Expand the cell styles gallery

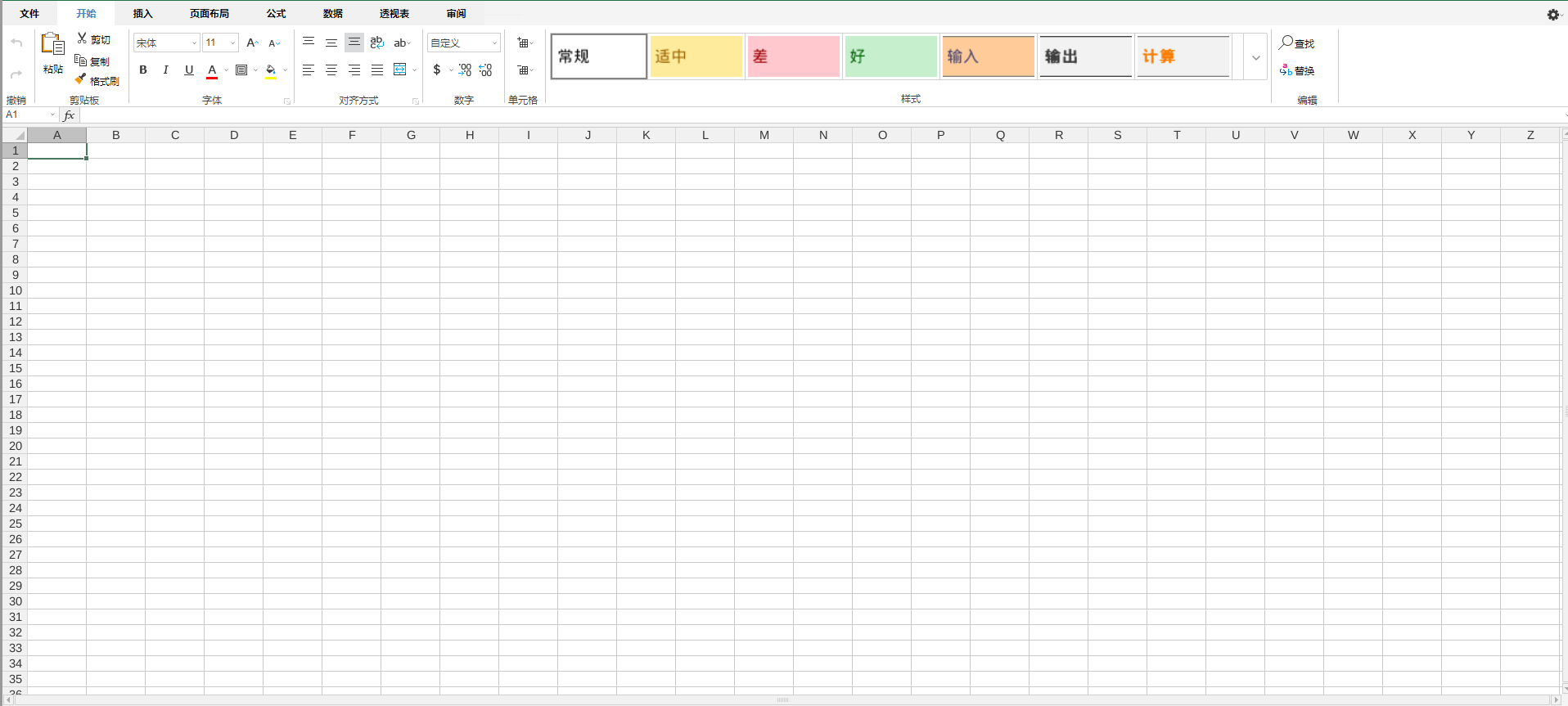(x=1256, y=57)
